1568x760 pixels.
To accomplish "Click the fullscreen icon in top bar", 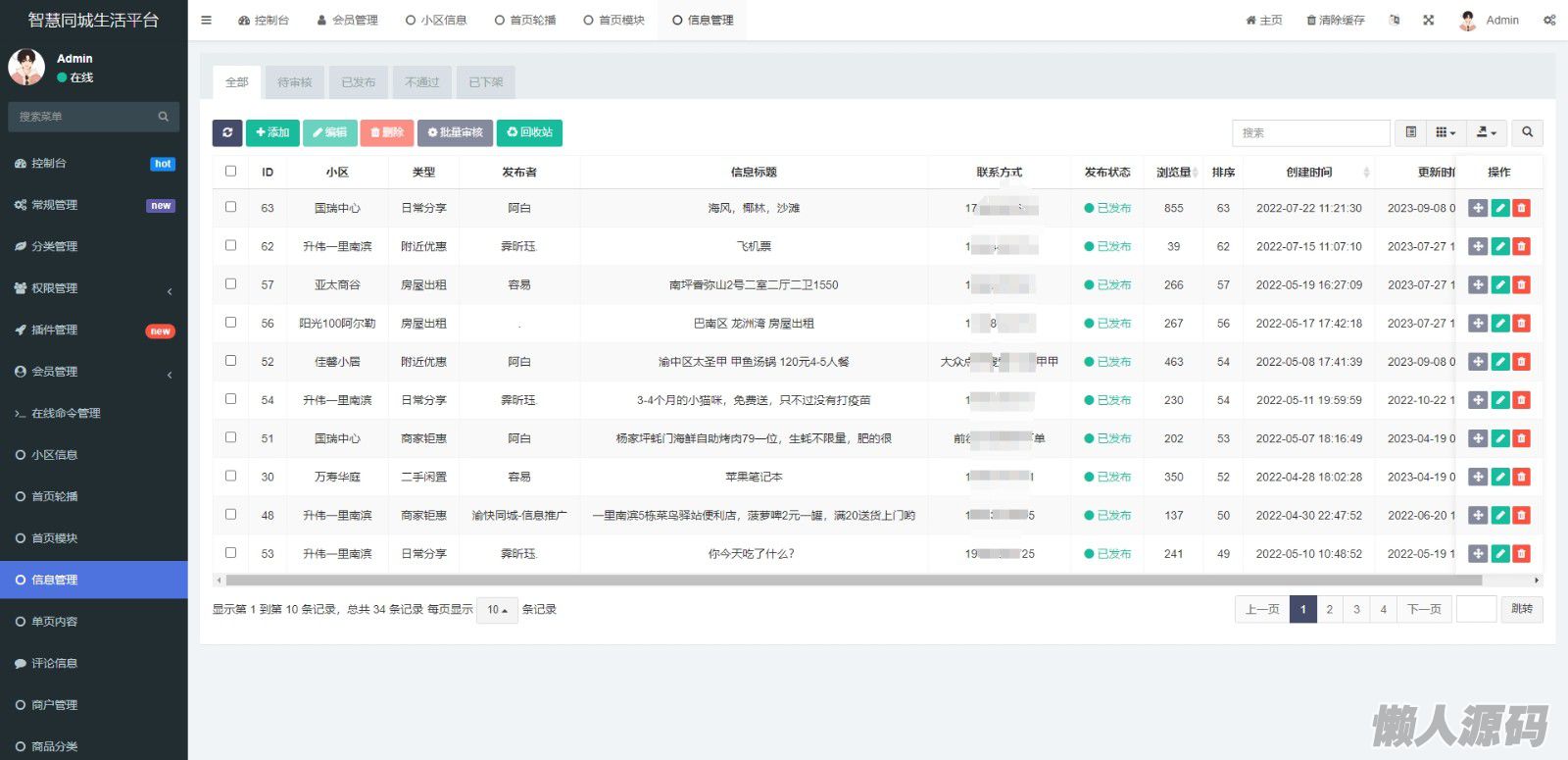I will (x=1429, y=20).
